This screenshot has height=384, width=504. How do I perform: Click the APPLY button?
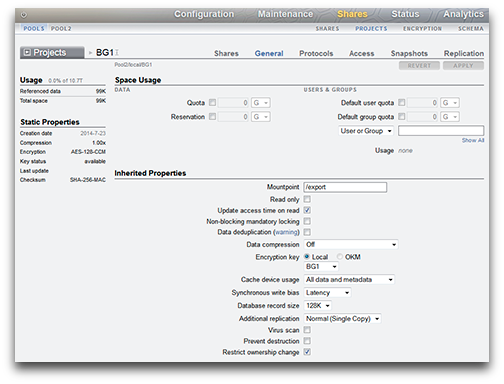coord(463,66)
